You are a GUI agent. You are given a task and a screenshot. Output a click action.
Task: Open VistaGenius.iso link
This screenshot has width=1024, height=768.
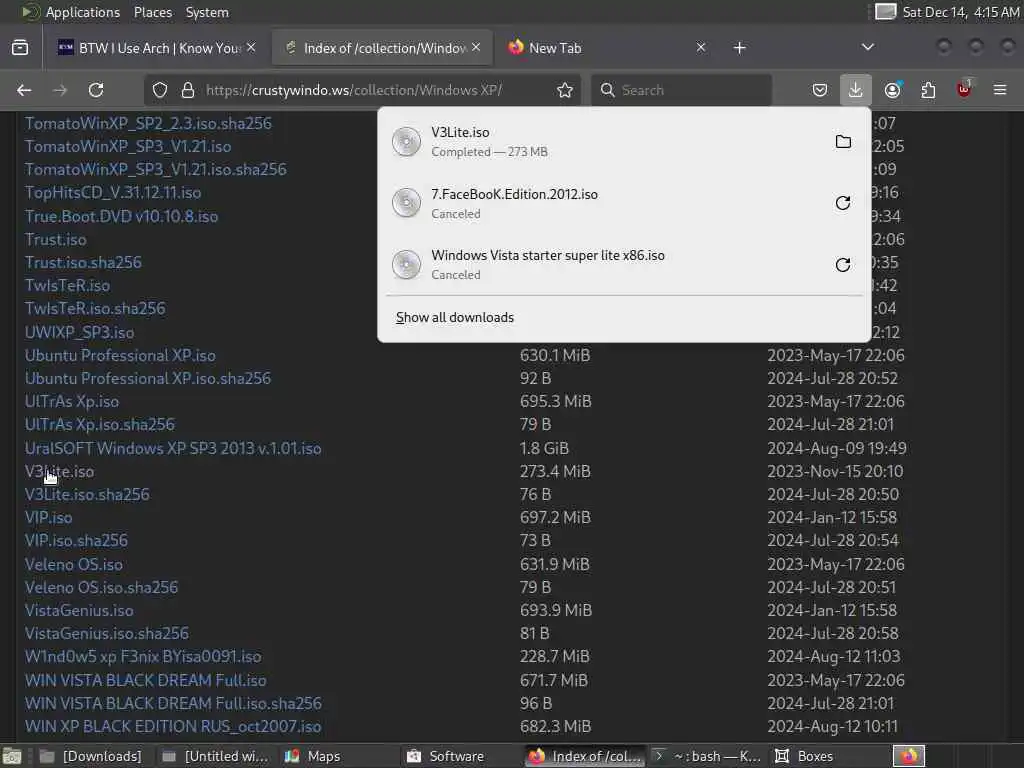point(79,611)
